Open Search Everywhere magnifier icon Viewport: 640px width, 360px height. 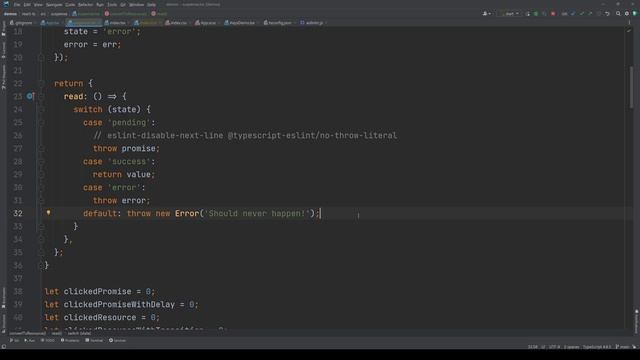[x=618, y=13]
